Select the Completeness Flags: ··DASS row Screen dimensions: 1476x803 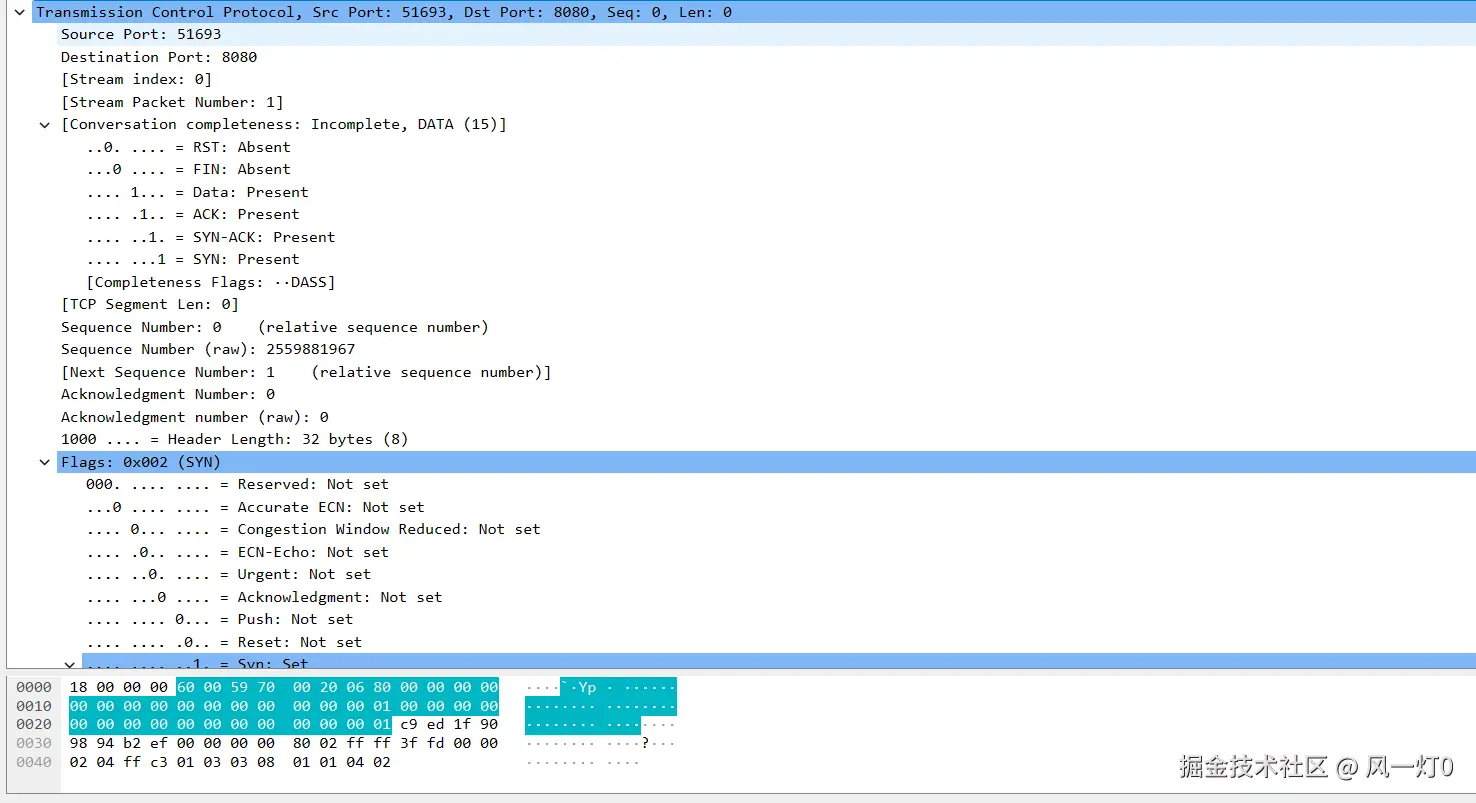779,282
